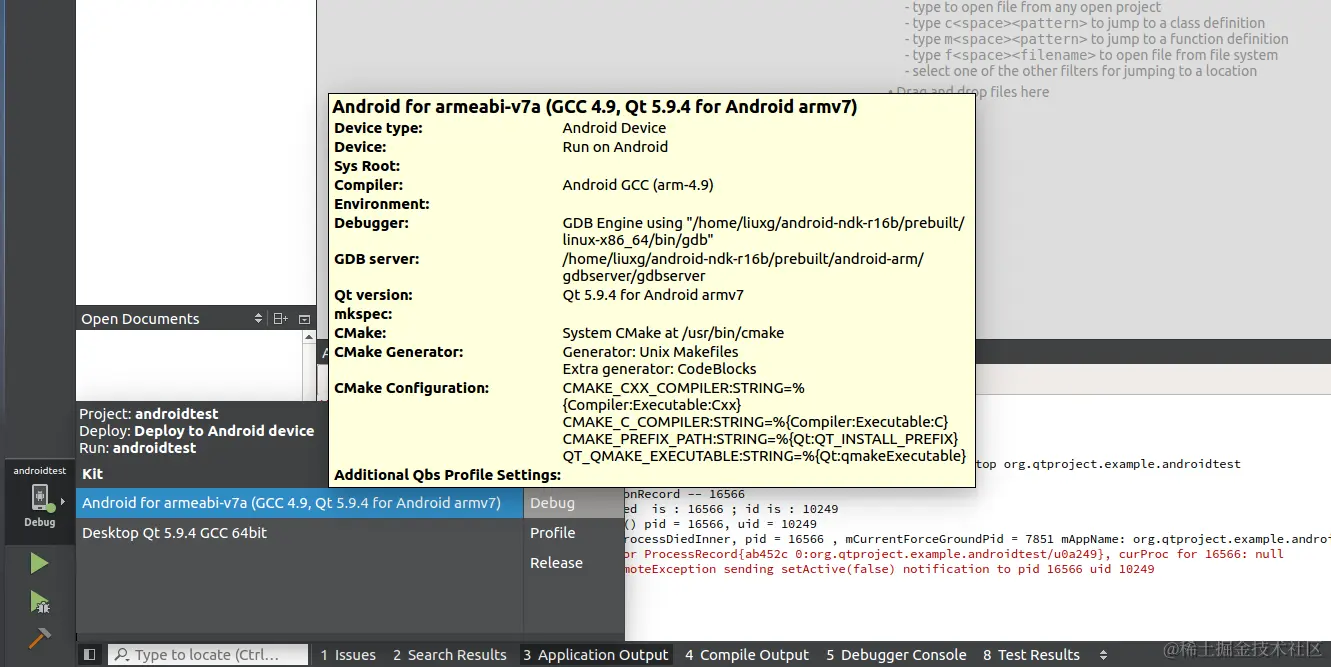Click the Run: androidtest label
The width and height of the screenshot is (1331, 667).
click(x=138, y=448)
